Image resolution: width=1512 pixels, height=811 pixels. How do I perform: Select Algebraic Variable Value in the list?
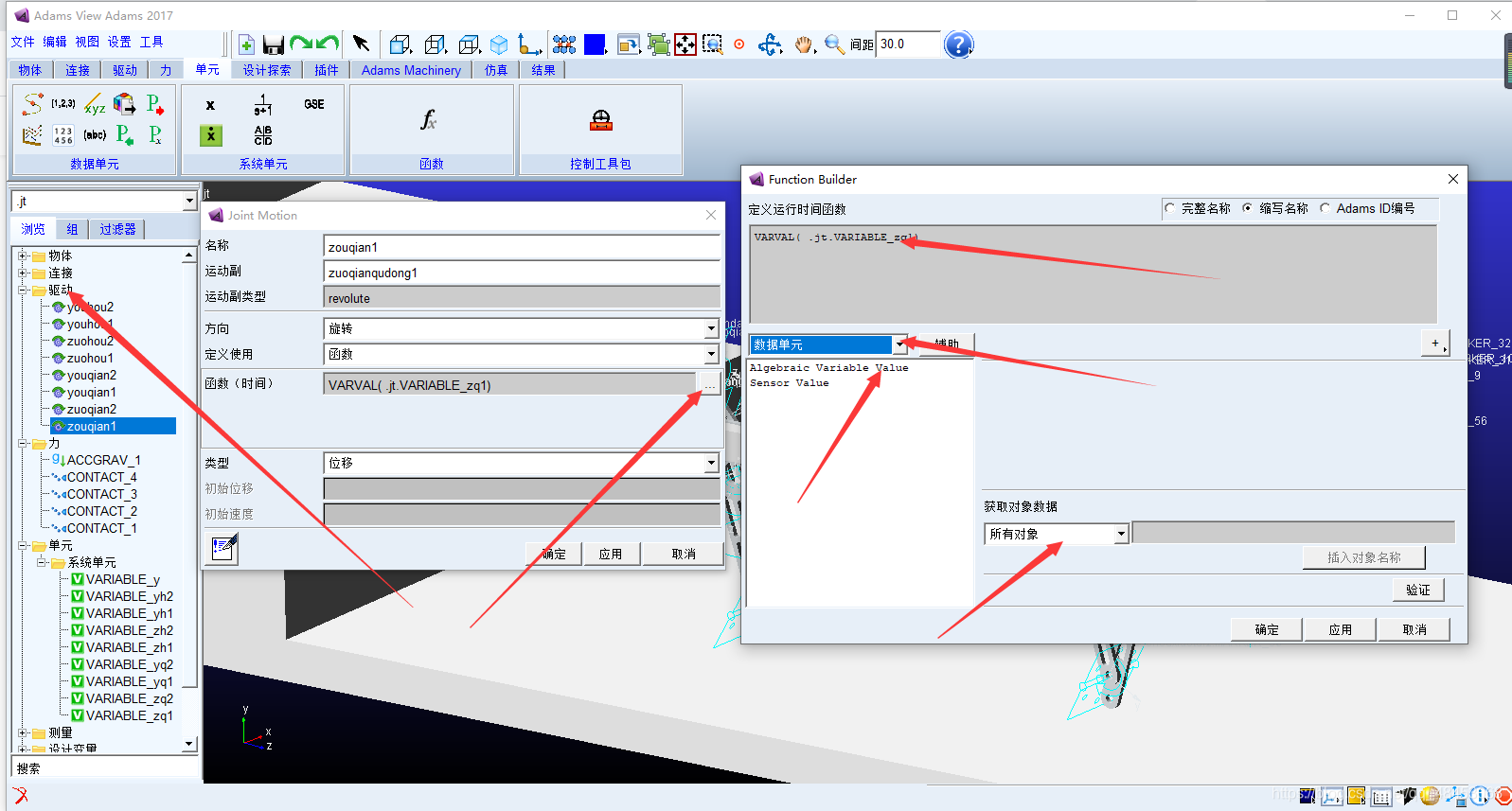(x=828, y=368)
